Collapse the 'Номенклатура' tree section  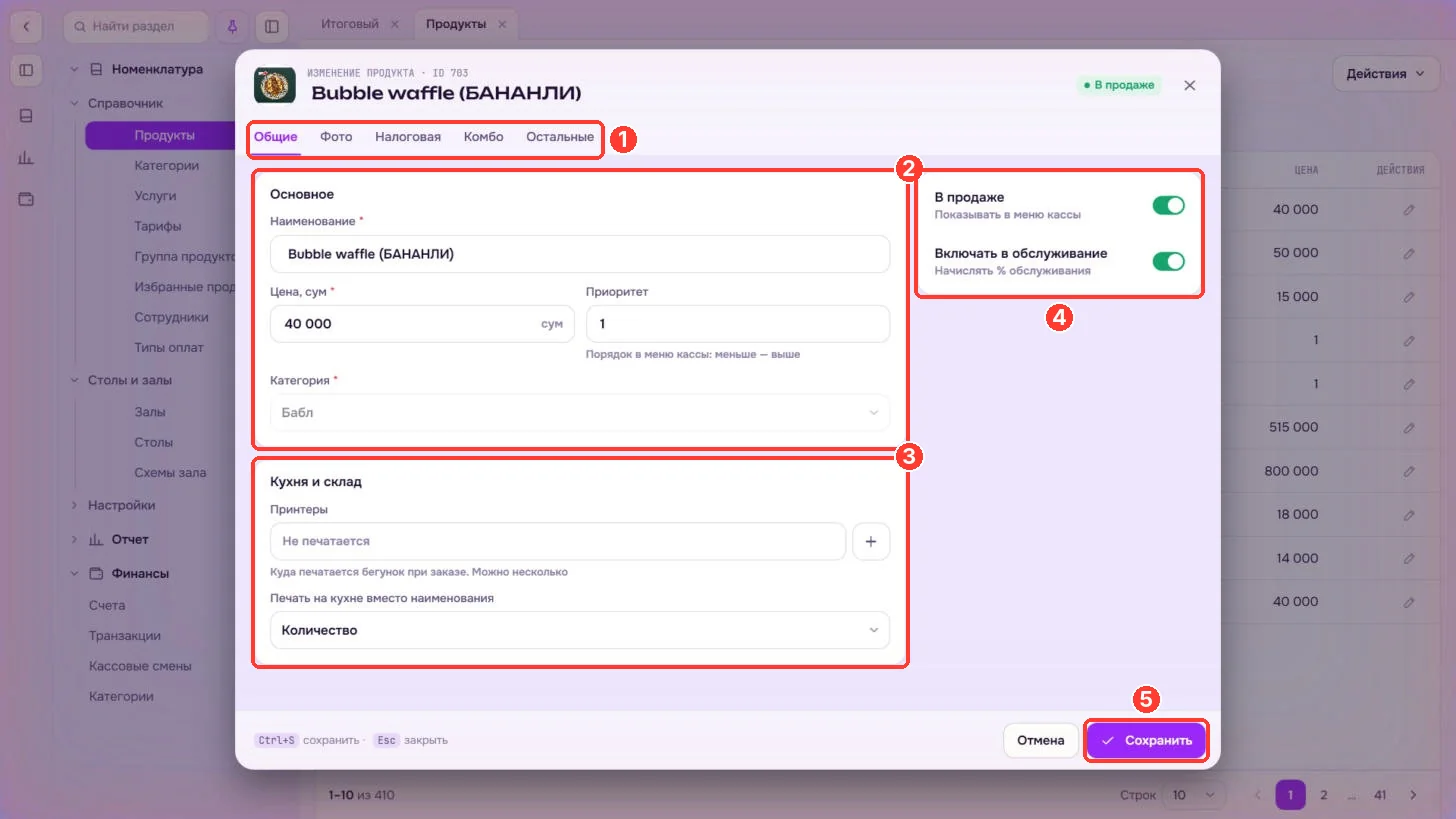74,70
